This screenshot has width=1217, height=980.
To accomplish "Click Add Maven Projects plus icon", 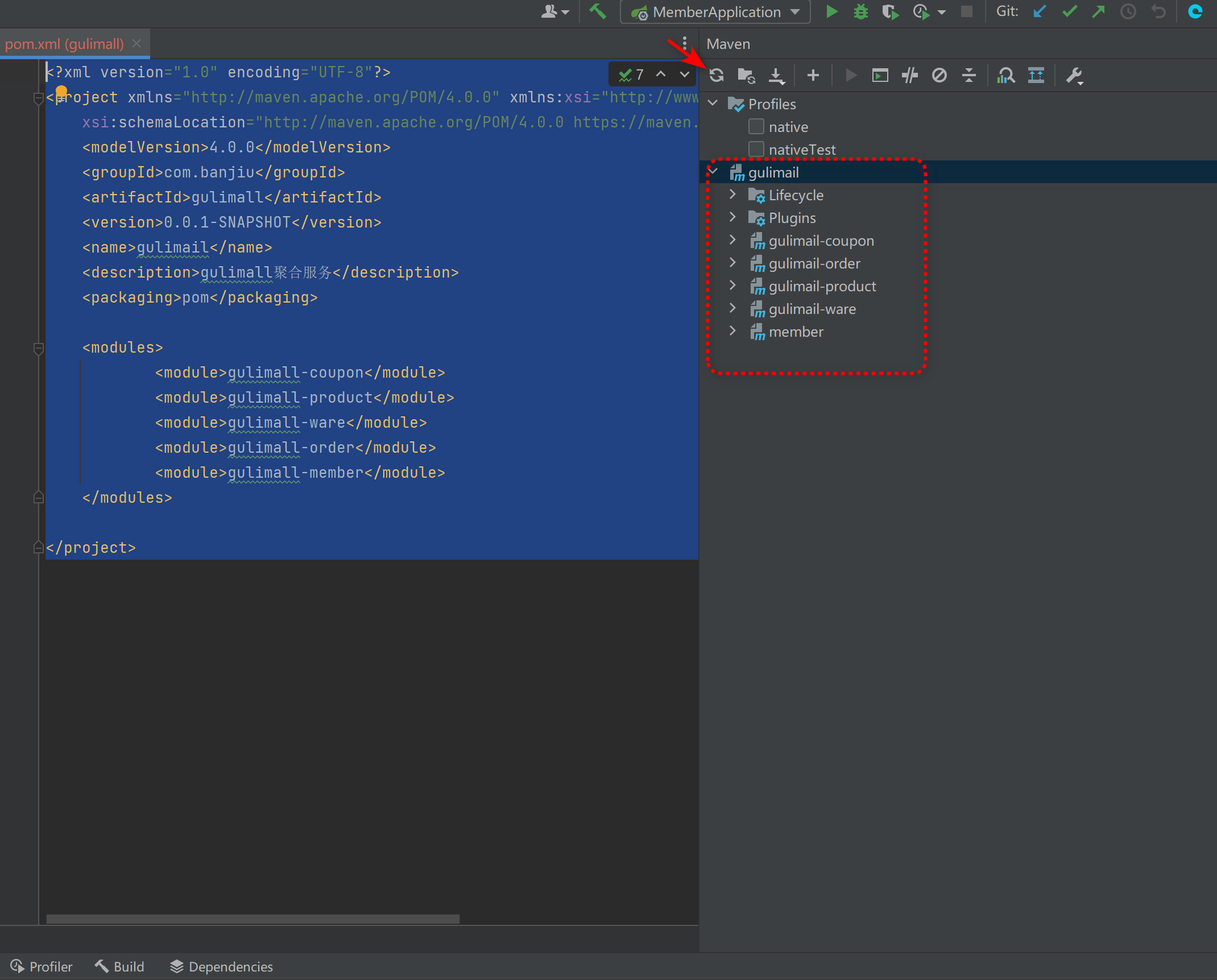I will [x=813, y=75].
